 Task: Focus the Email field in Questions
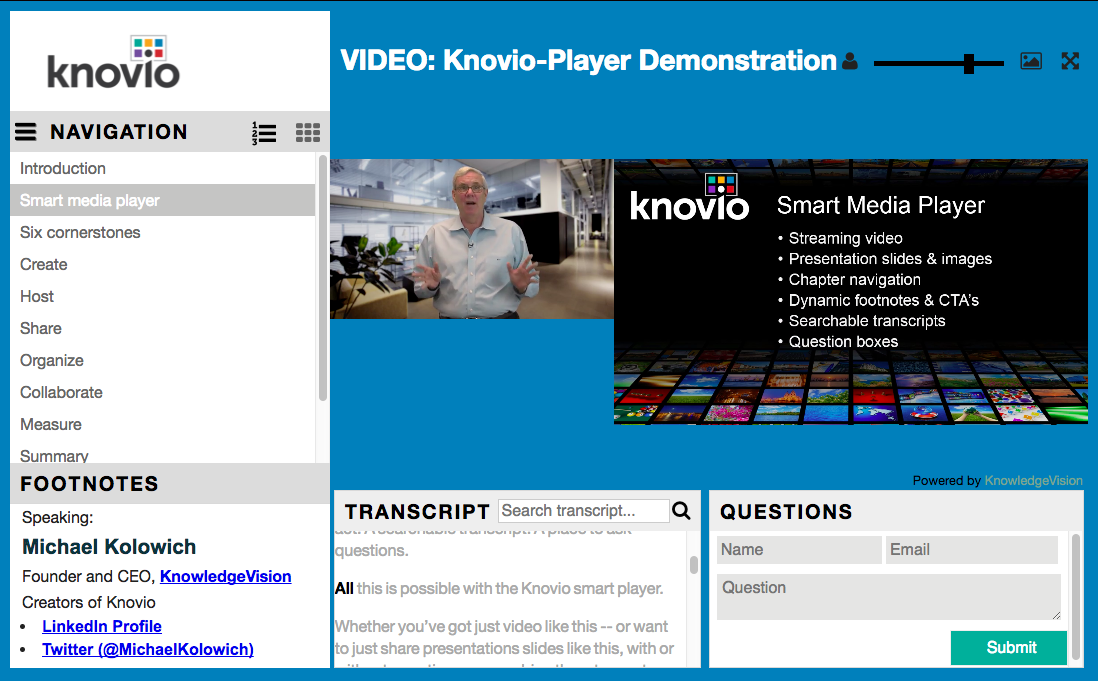pos(971,550)
